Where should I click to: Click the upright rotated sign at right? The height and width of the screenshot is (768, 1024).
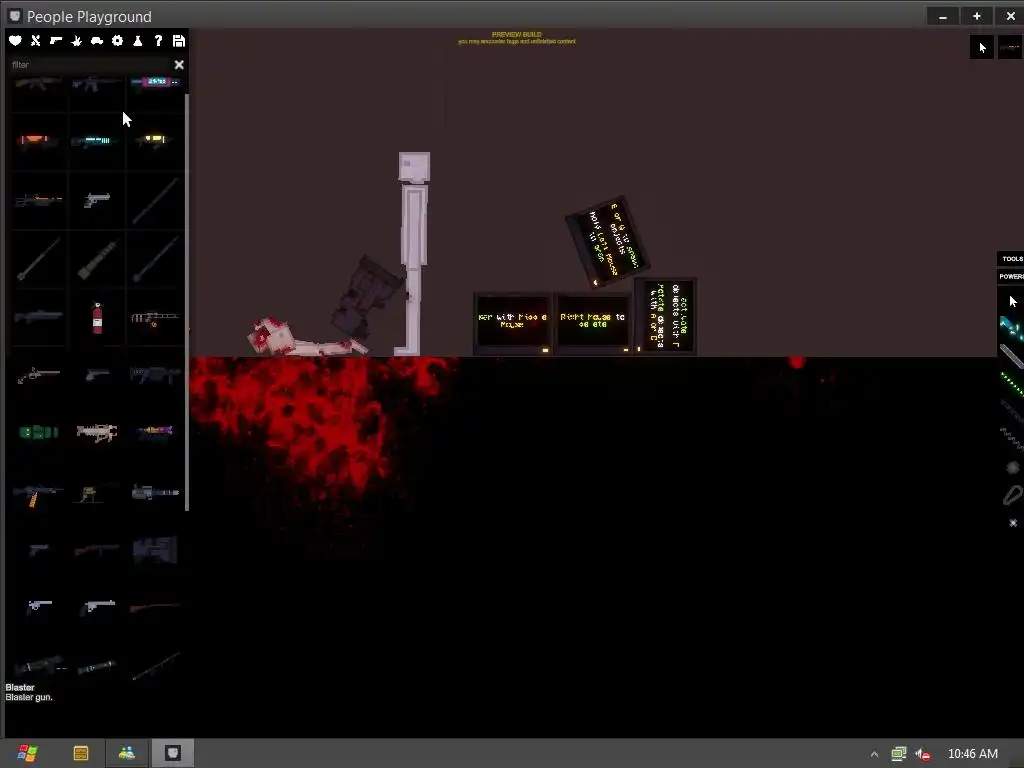(665, 316)
